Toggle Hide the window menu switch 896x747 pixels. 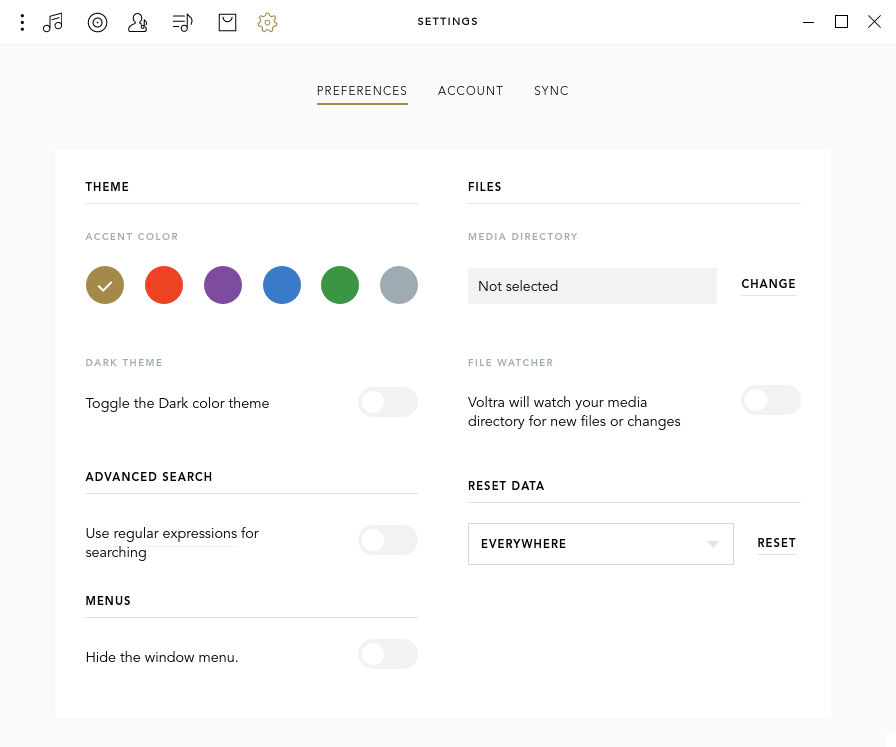[388, 654]
